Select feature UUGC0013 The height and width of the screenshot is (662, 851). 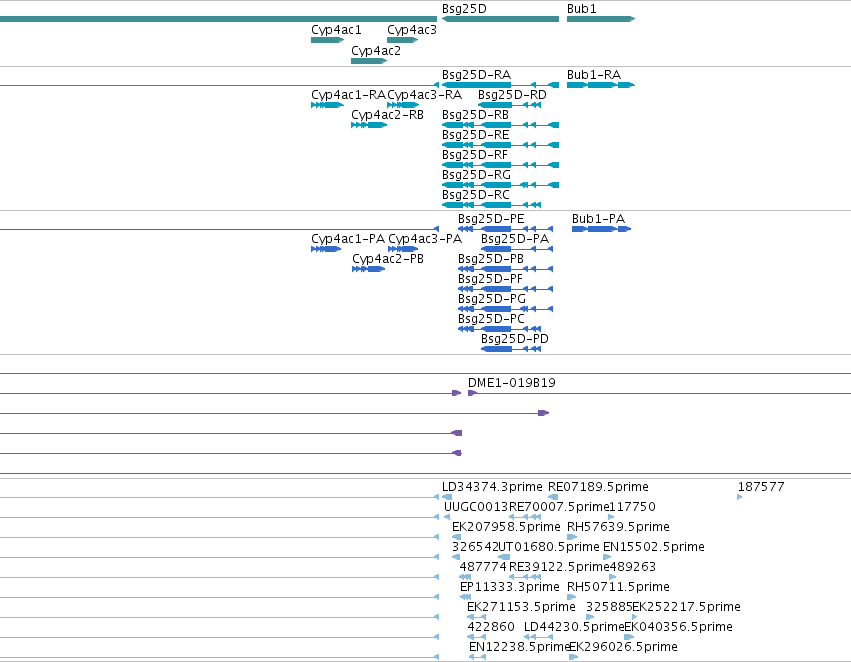tap(447, 517)
